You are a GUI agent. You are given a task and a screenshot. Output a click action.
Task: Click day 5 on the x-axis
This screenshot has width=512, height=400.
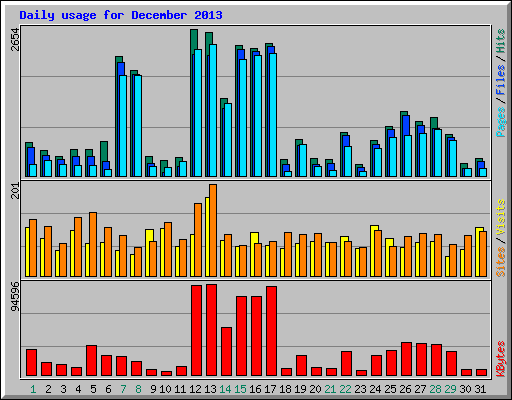(x=93, y=389)
